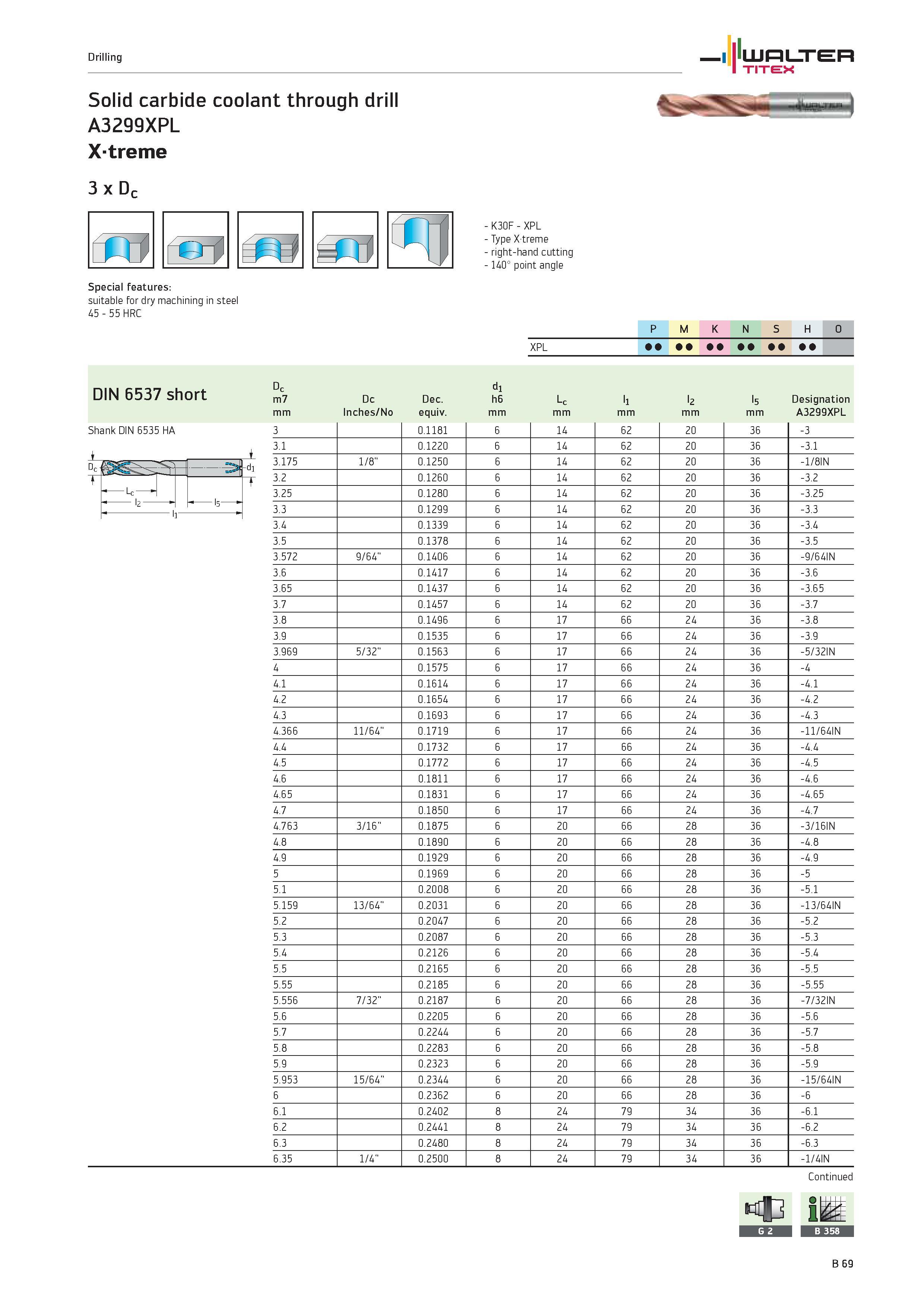Open the B 358 cutting data info icon
924x1307 pixels.
pyautogui.click(x=827, y=1214)
